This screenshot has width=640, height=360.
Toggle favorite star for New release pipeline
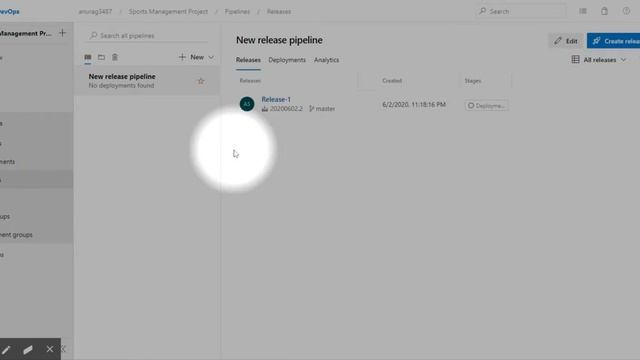pos(200,81)
